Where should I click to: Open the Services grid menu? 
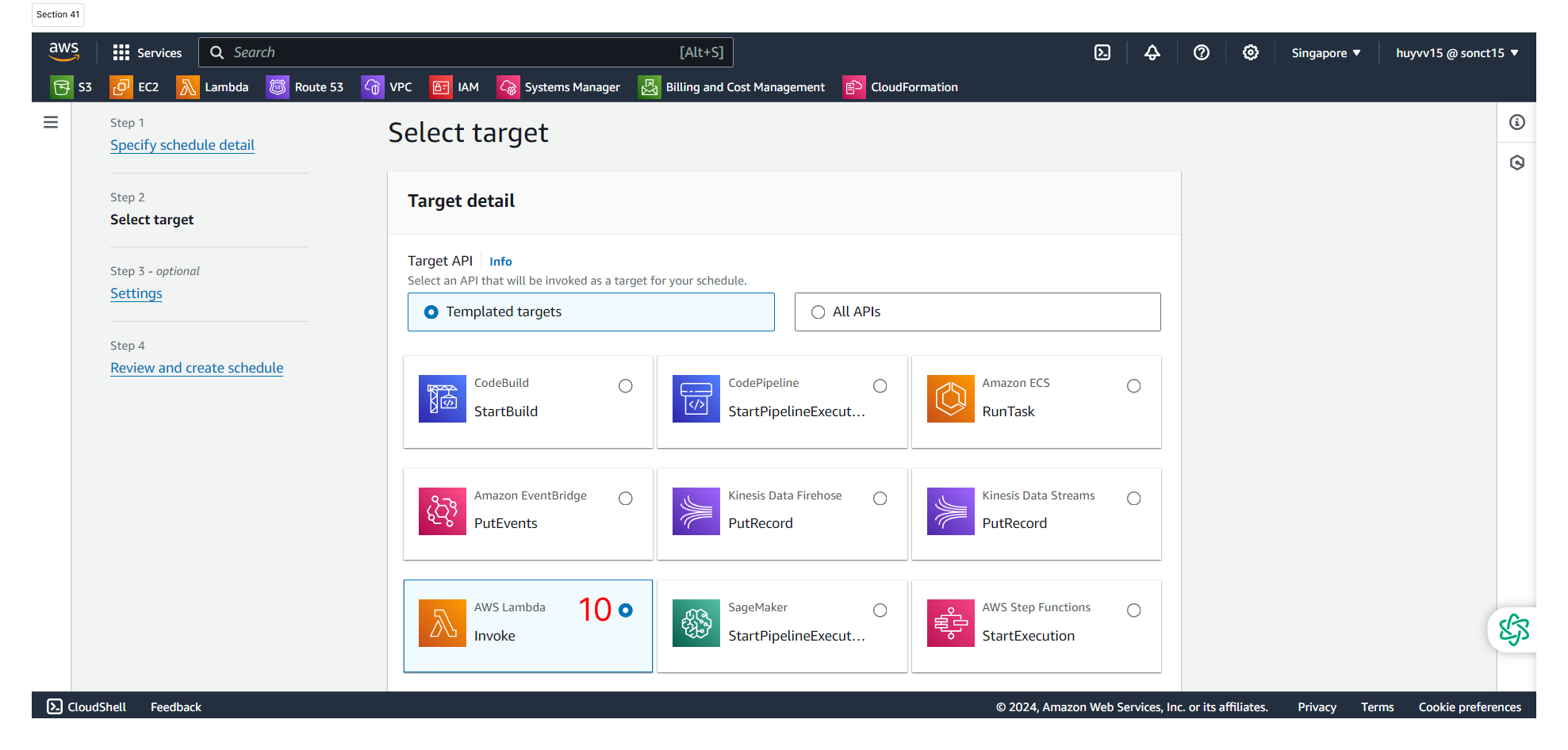pos(148,52)
